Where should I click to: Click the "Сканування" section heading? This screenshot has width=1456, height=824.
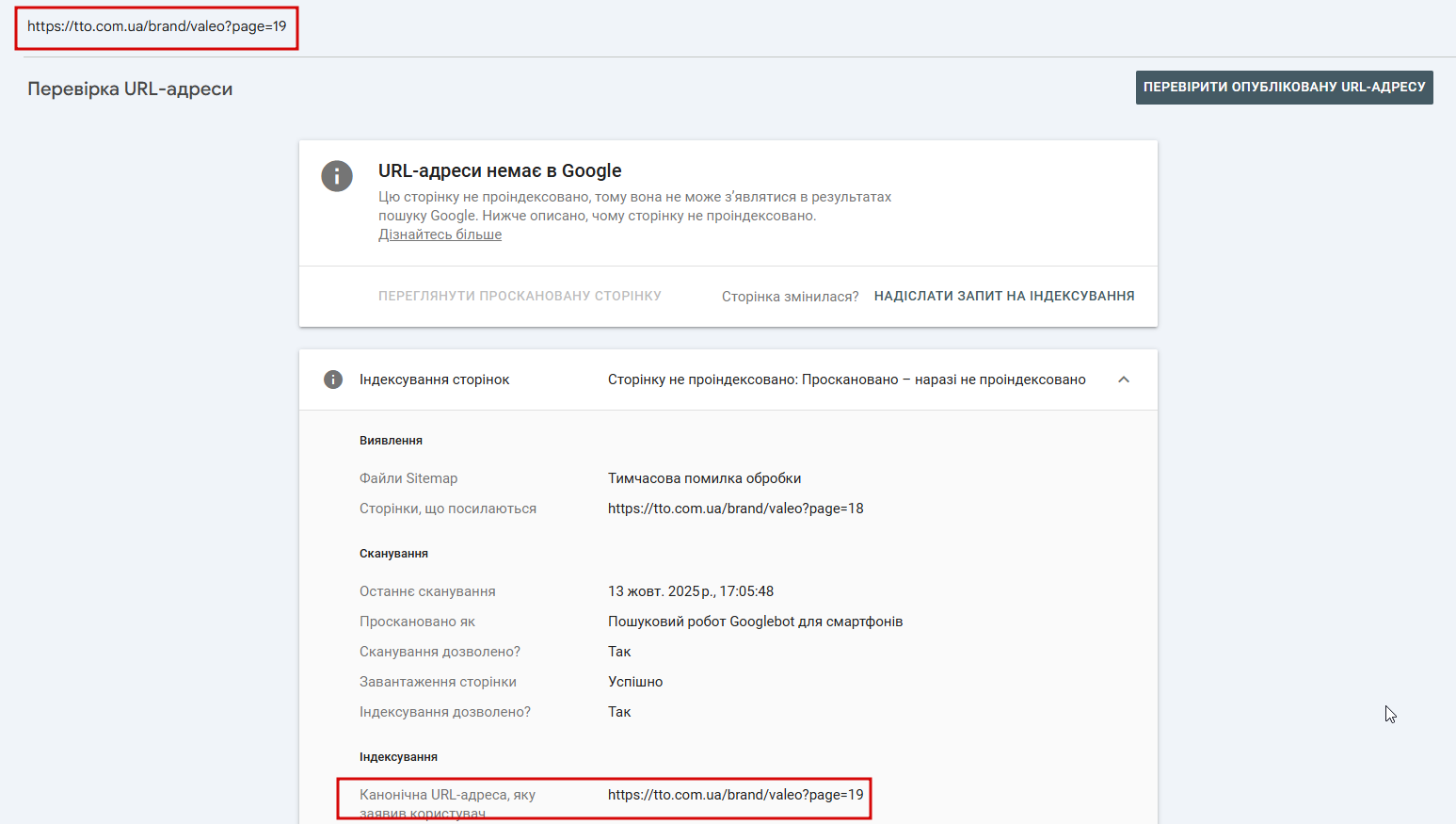393,554
